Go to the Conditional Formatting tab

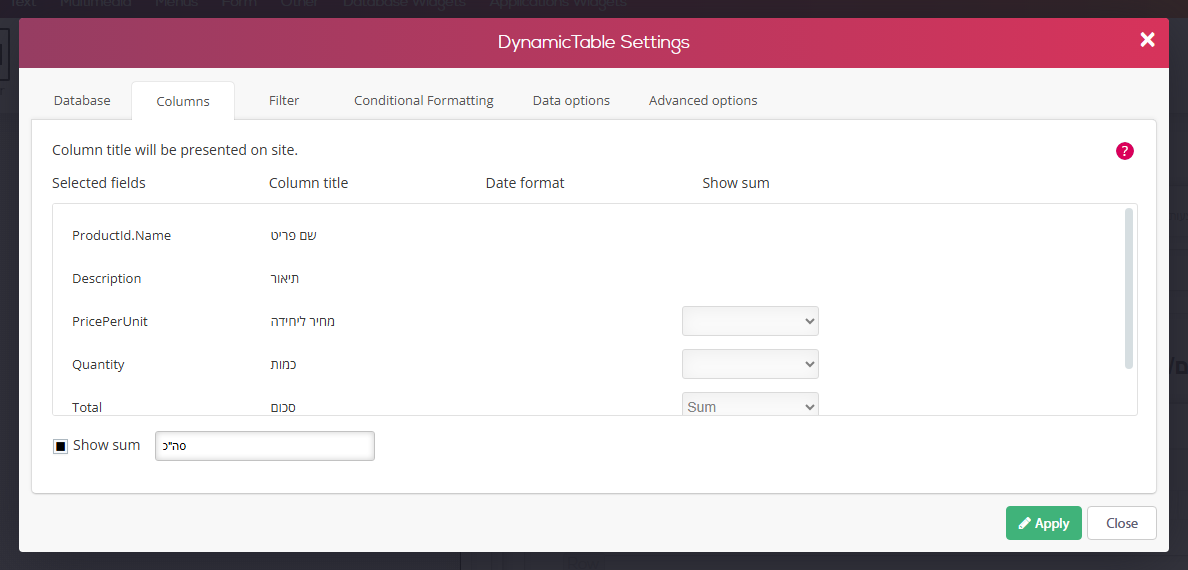pos(424,100)
